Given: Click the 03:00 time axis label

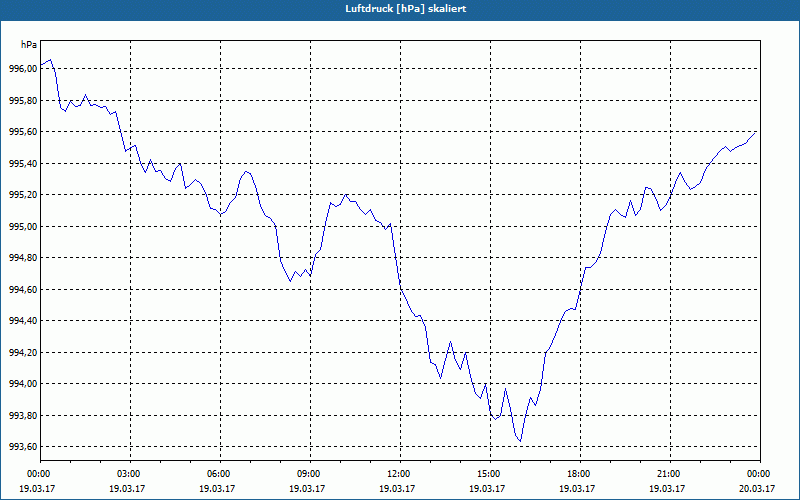Looking at the screenshot, I should pyautogui.click(x=131, y=473).
